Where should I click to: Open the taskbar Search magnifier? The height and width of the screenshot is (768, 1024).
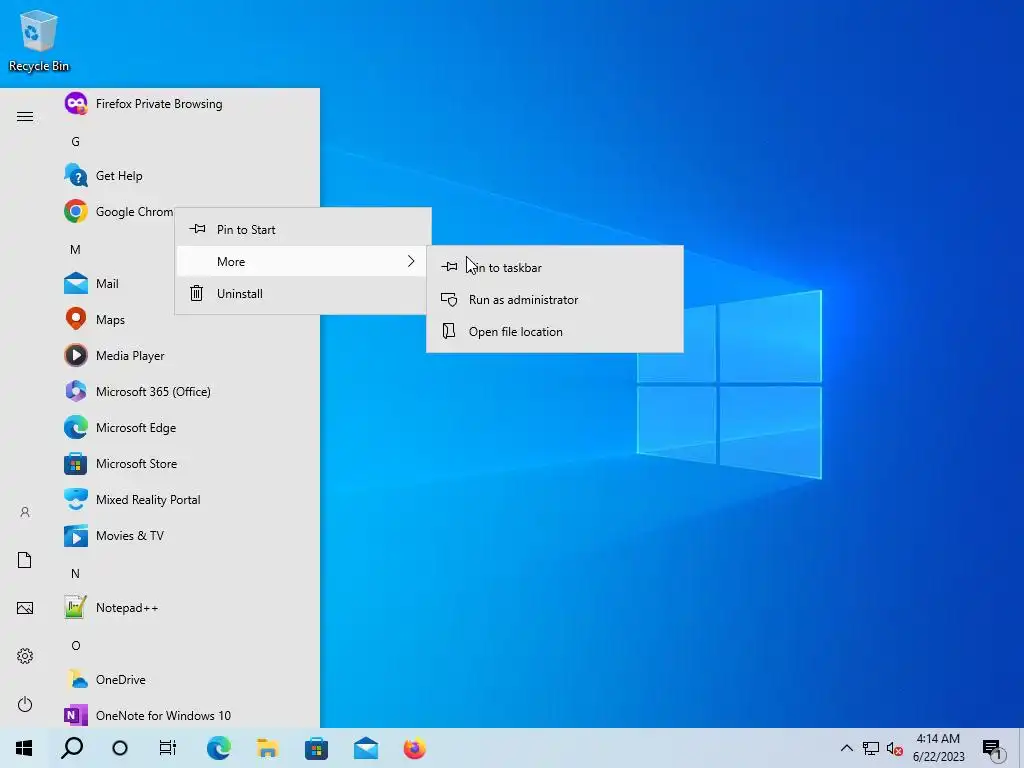click(x=72, y=748)
